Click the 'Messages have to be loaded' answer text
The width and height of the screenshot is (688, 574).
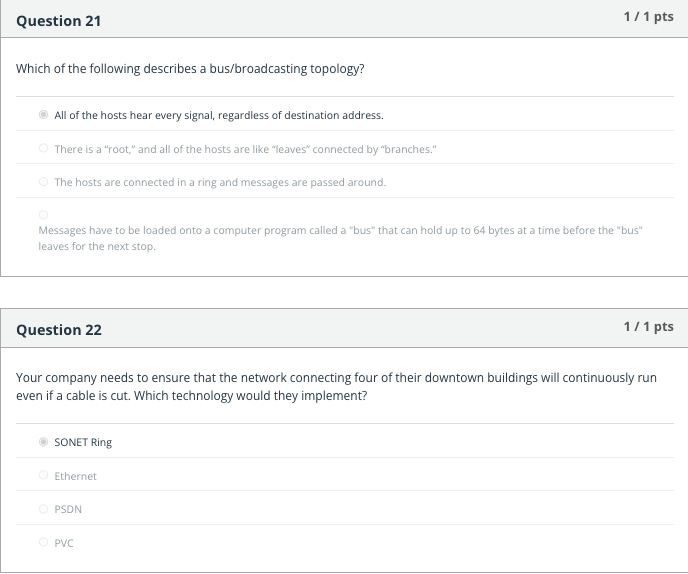[340, 238]
